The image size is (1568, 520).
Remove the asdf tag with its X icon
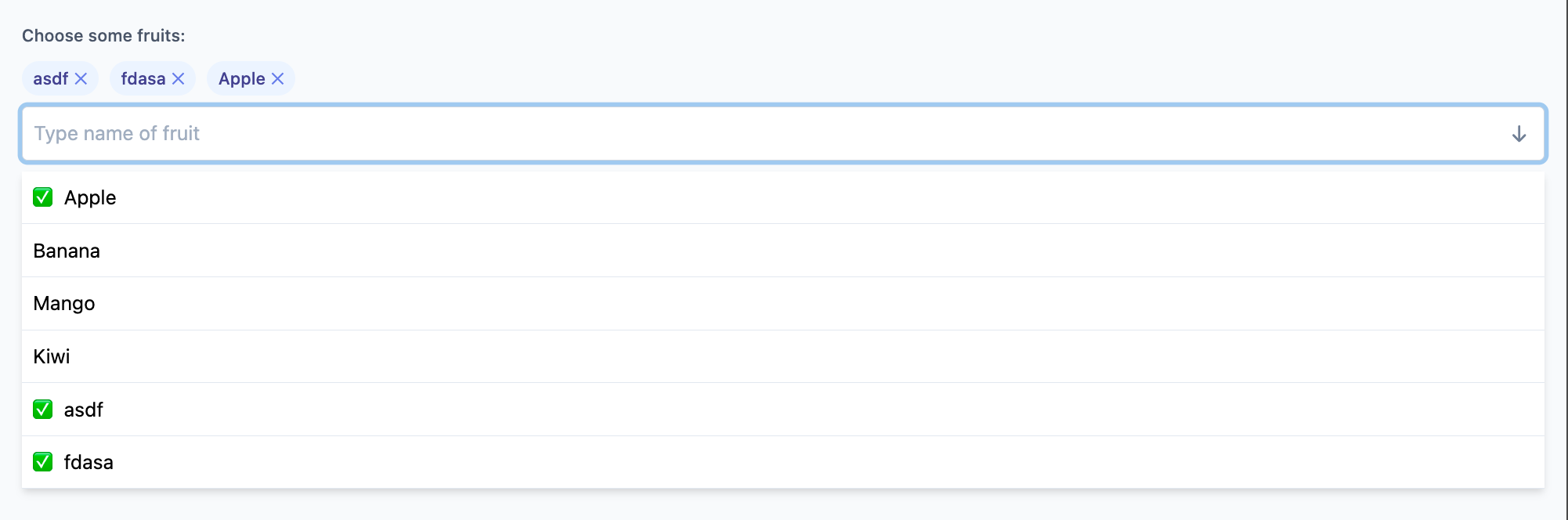[81, 78]
